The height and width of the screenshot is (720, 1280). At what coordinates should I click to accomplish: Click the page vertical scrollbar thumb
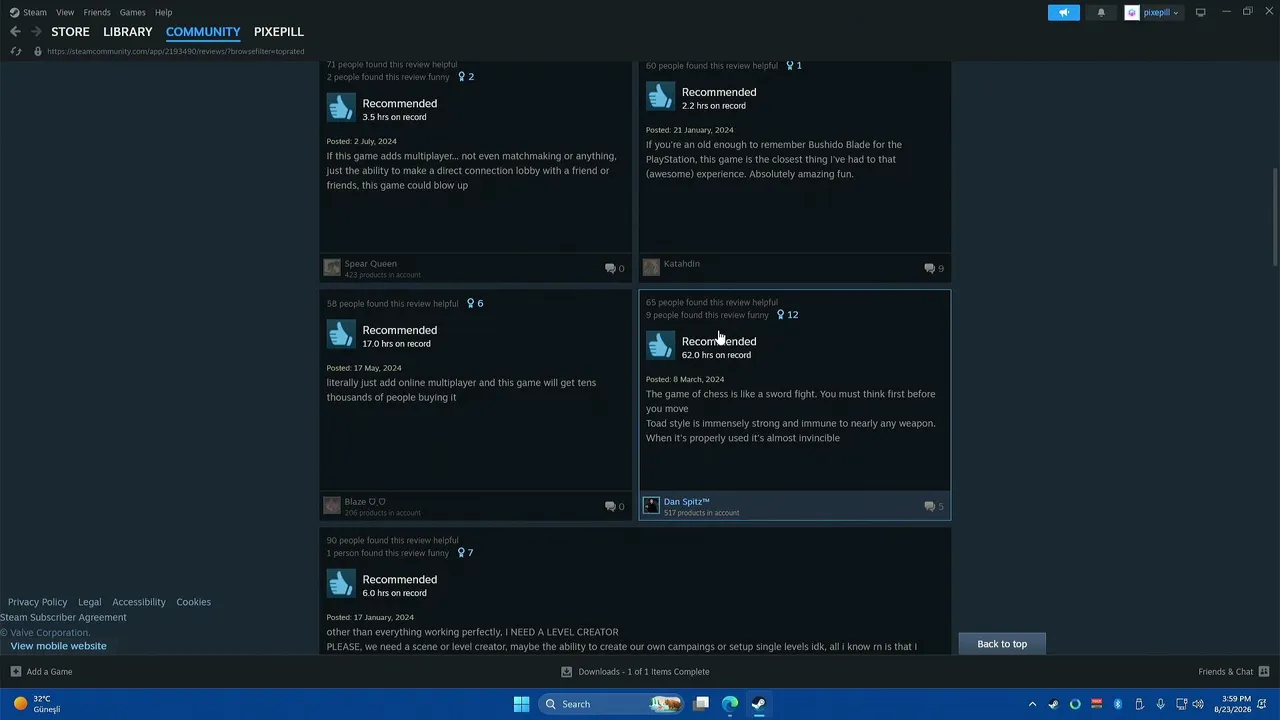tap(1274, 215)
